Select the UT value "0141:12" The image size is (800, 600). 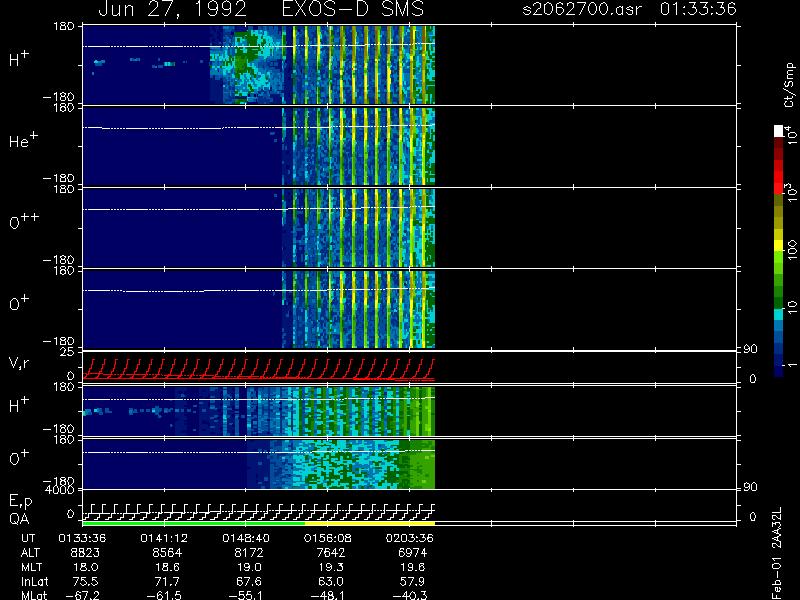pos(164,538)
